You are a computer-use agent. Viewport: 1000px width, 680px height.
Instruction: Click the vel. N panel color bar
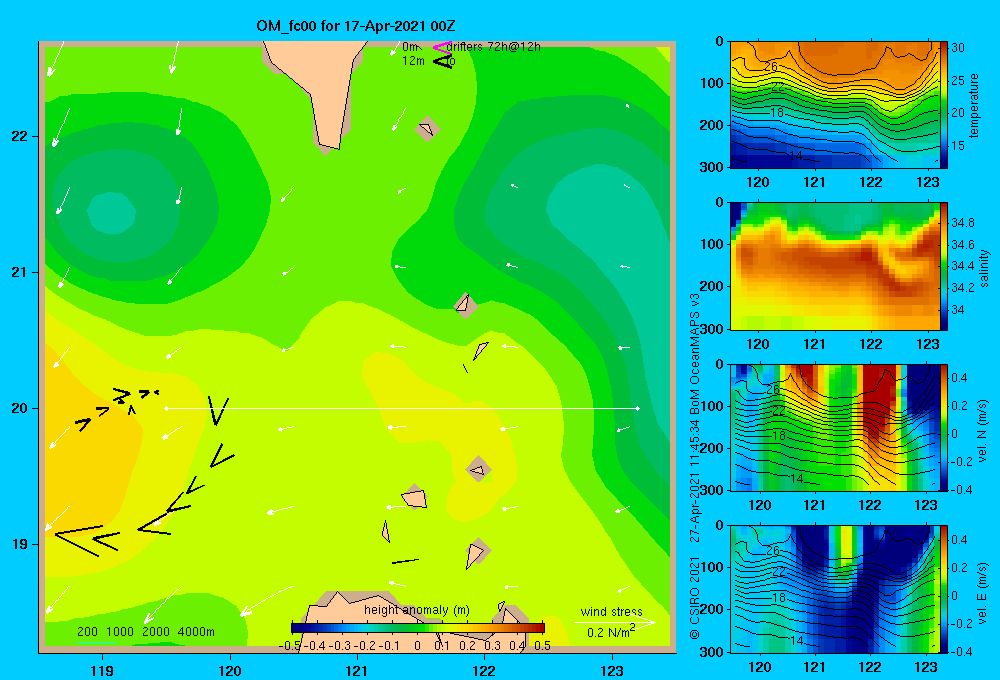[x=944, y=428]
